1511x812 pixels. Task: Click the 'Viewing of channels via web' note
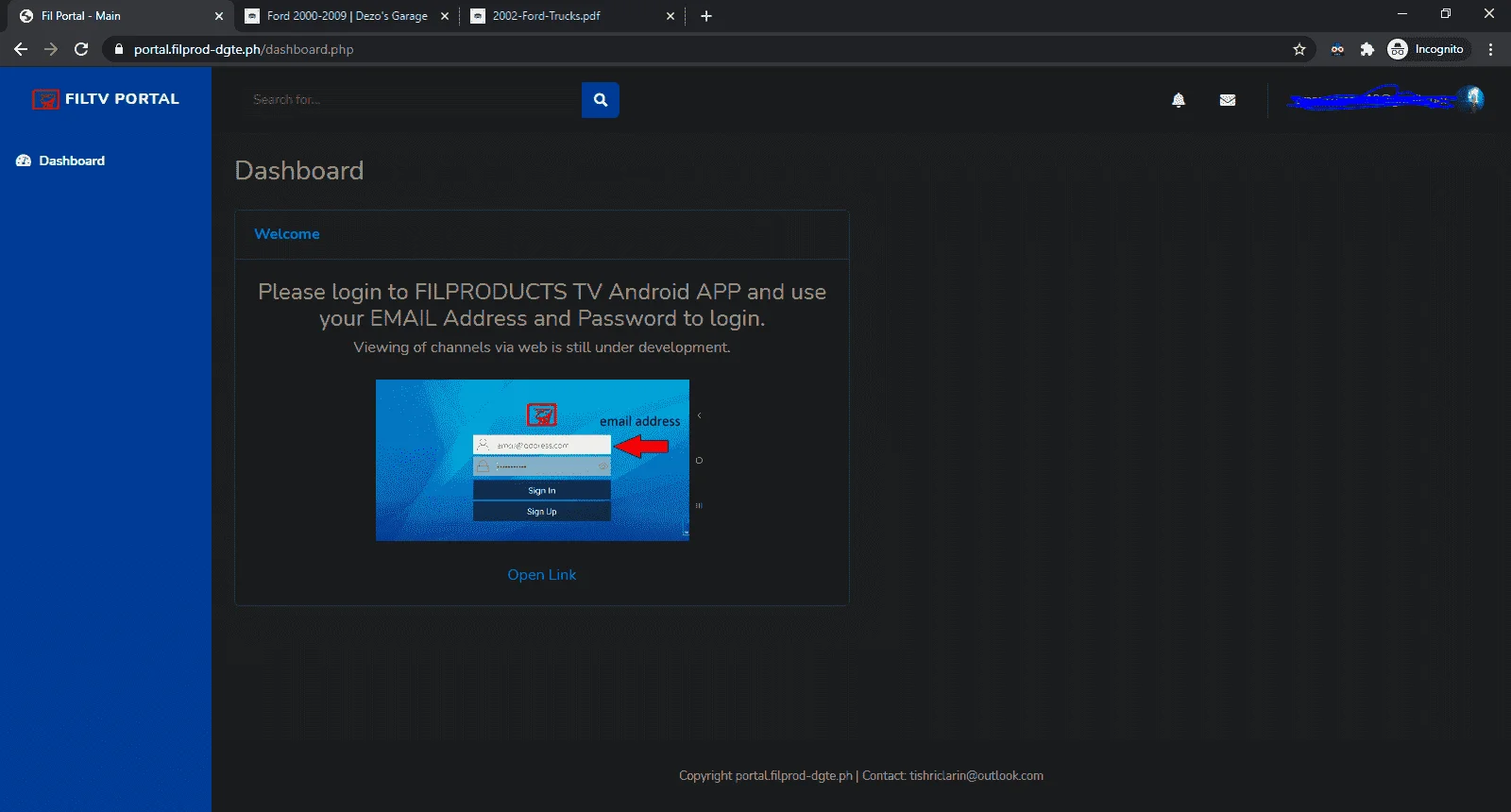click(542, 347)
